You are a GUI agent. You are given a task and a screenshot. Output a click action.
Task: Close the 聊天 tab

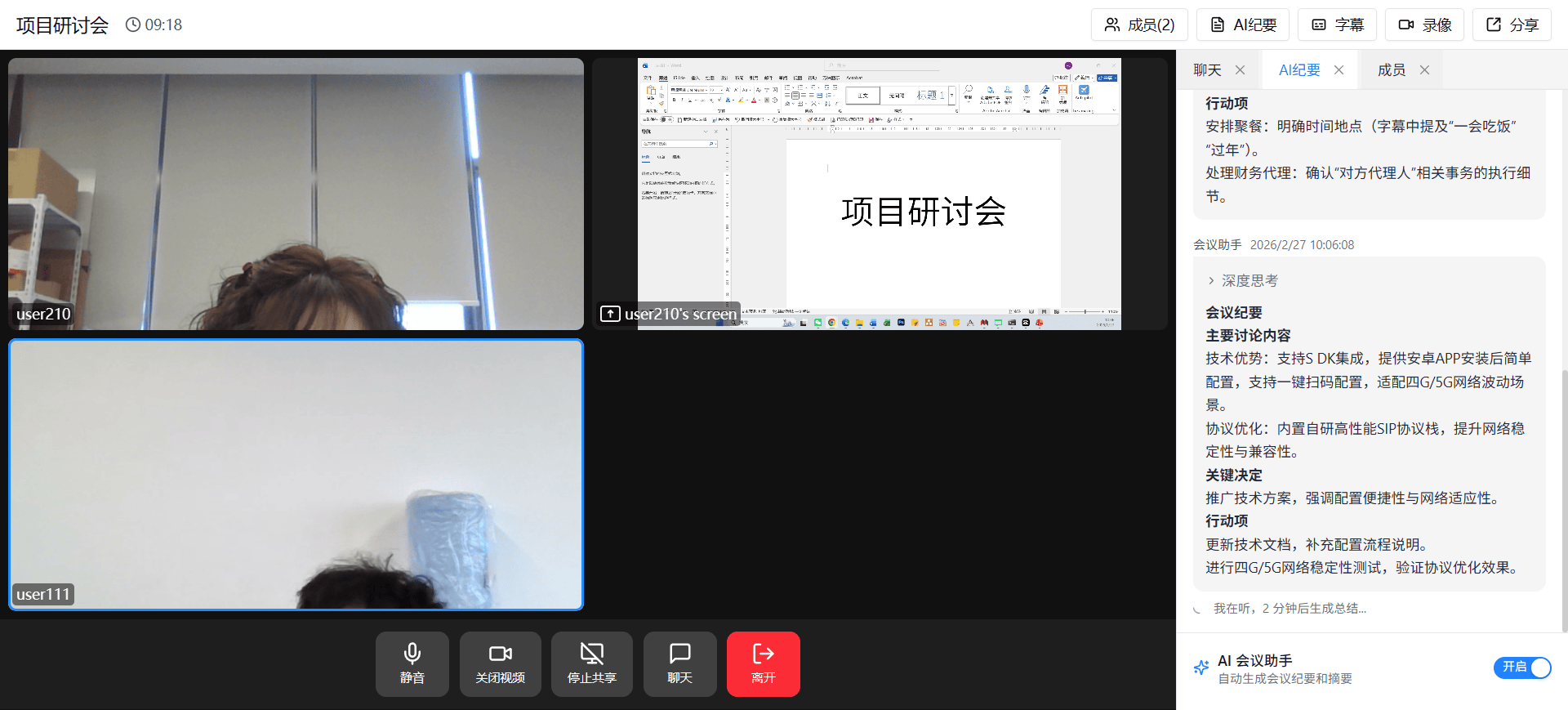1240,70
